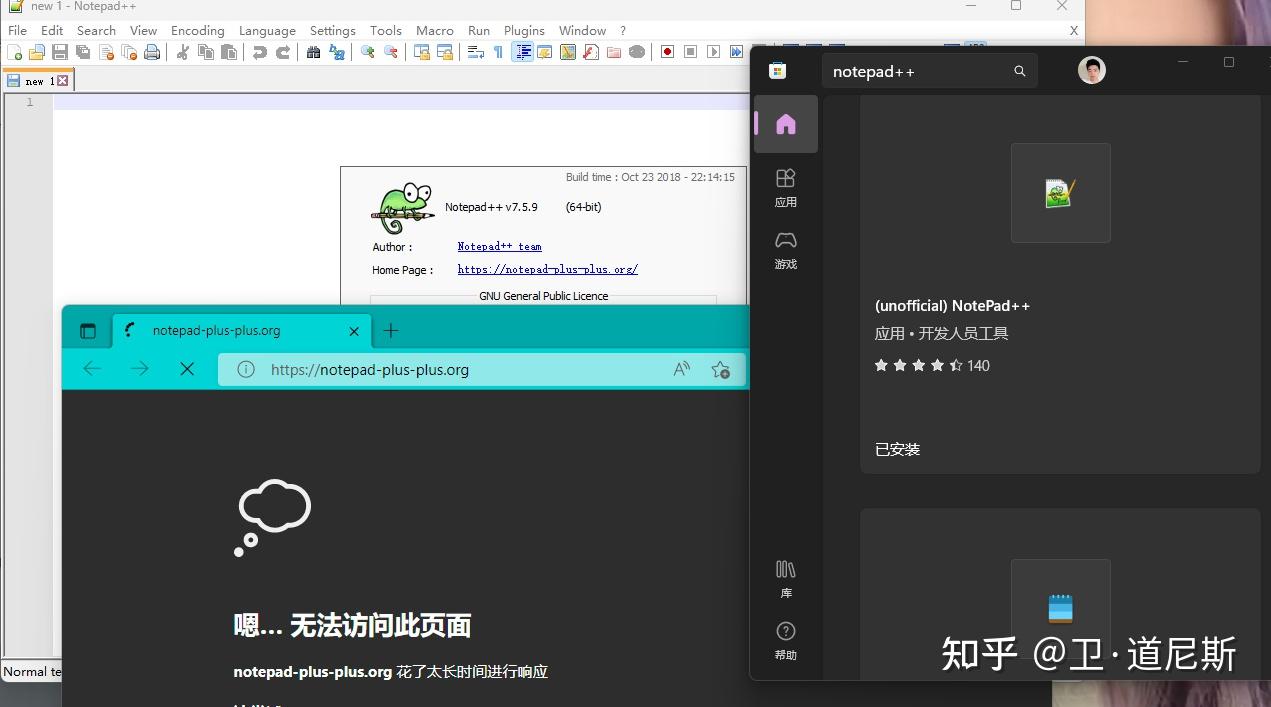Viewport: 1271px width, 707px height.
Task: Toggle Word Wrap in Notepad++ toolbar
Action: [x=476, y=52]
